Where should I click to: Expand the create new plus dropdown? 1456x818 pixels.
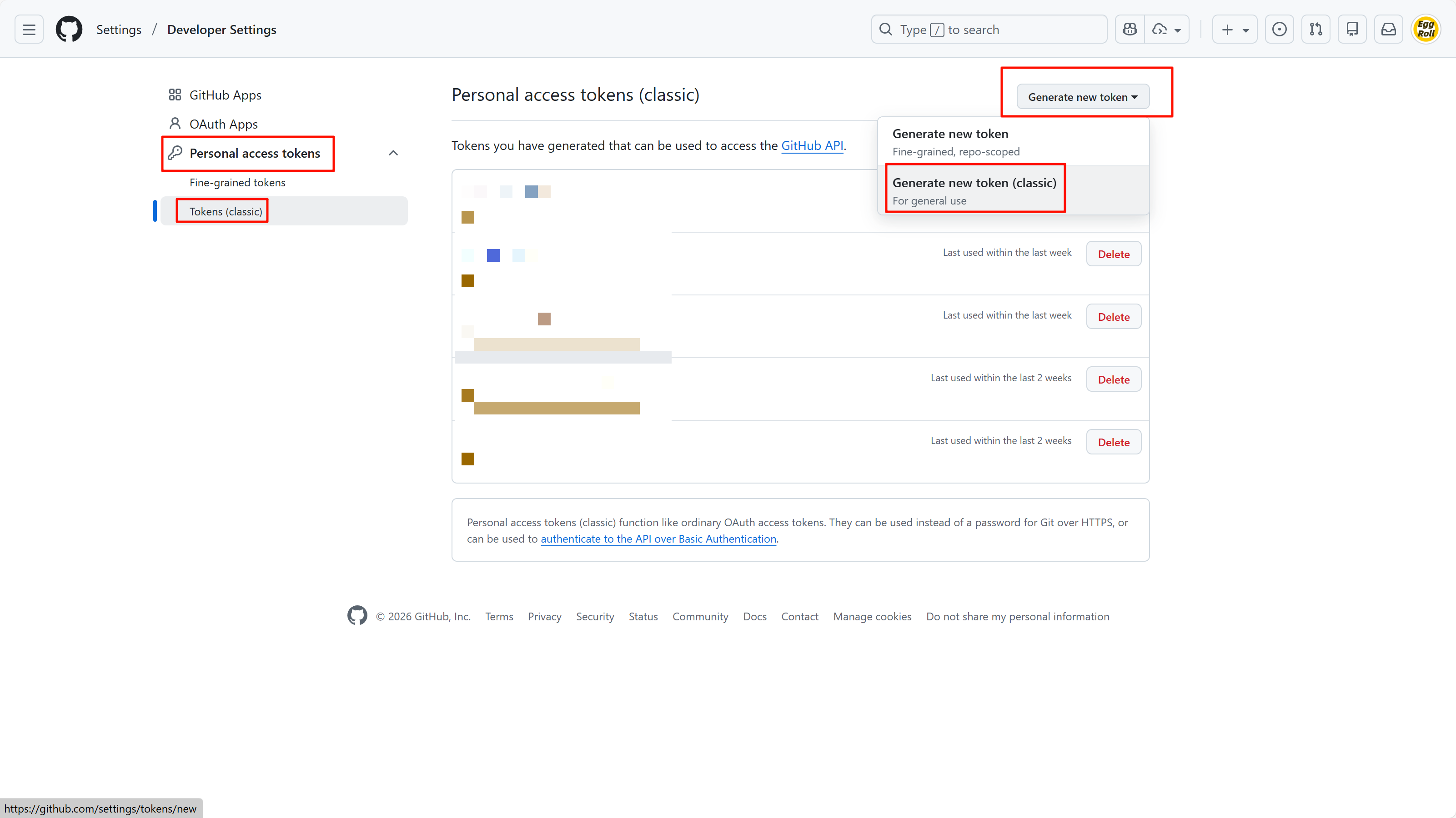click(x=1235, y=29)
